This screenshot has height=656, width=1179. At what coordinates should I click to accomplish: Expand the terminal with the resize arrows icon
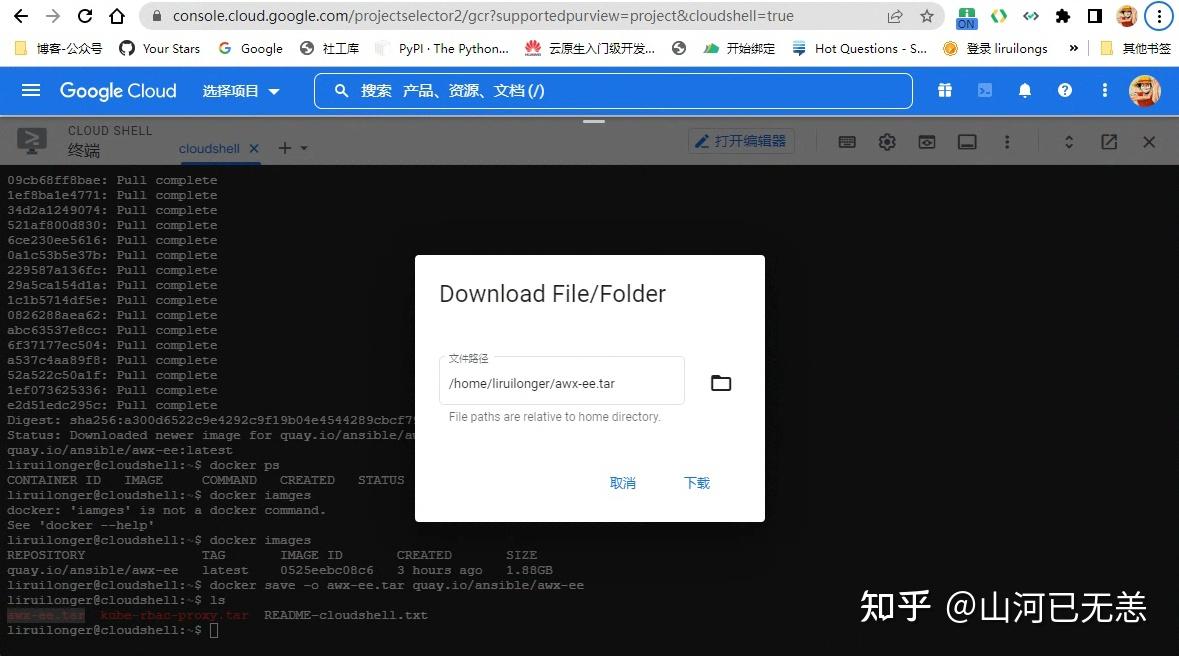[x=1069, y=141]
